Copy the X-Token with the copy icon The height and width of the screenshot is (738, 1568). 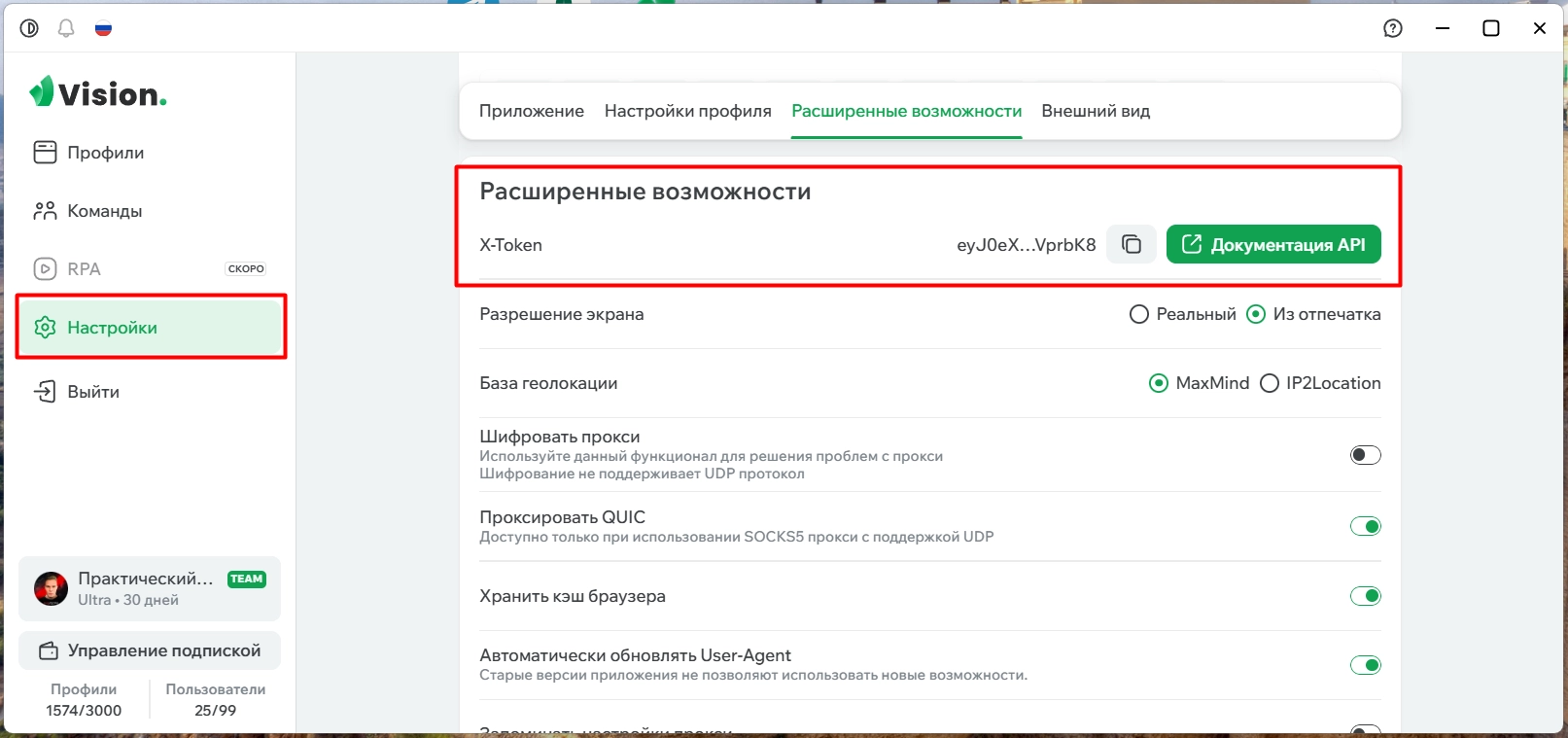click(1132, 244)
